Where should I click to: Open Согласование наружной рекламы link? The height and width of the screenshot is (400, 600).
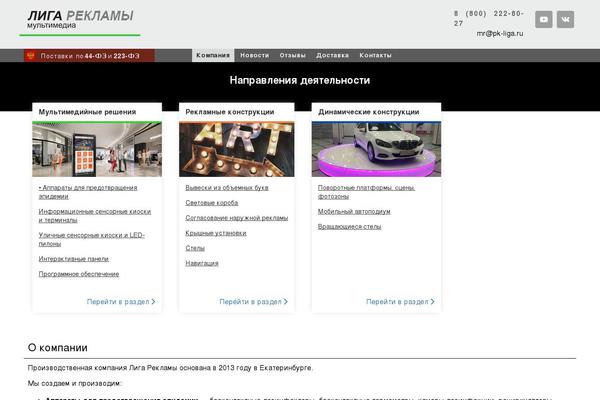click(x=236, y=218)
